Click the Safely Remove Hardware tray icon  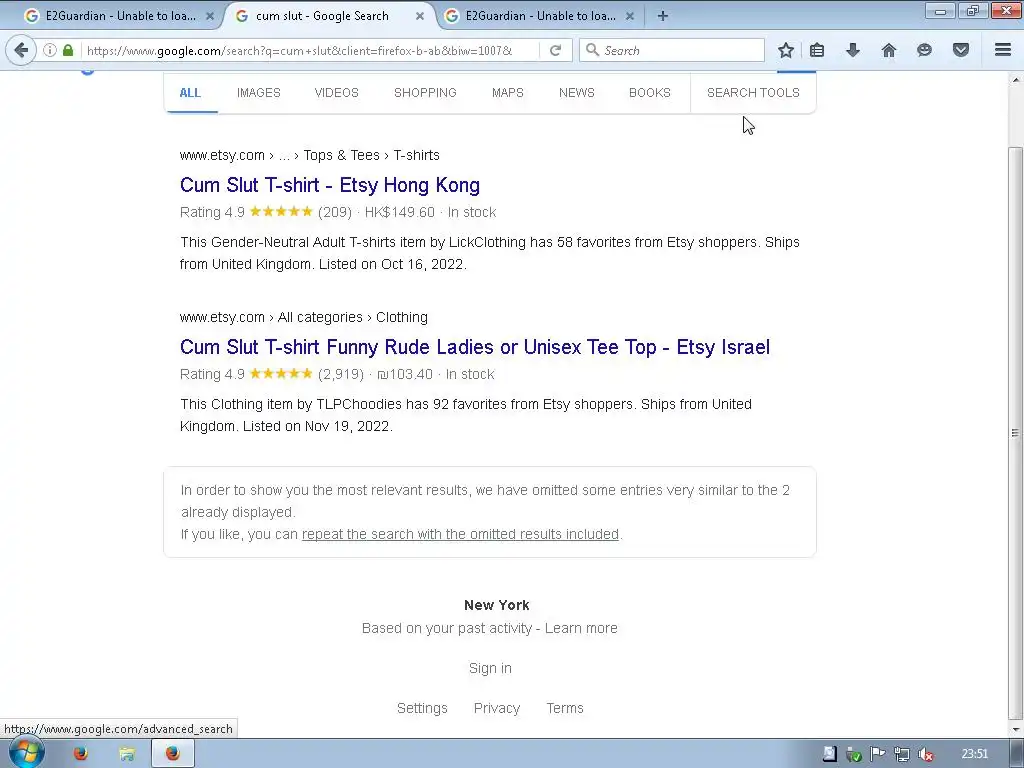(x=854, y=754)
